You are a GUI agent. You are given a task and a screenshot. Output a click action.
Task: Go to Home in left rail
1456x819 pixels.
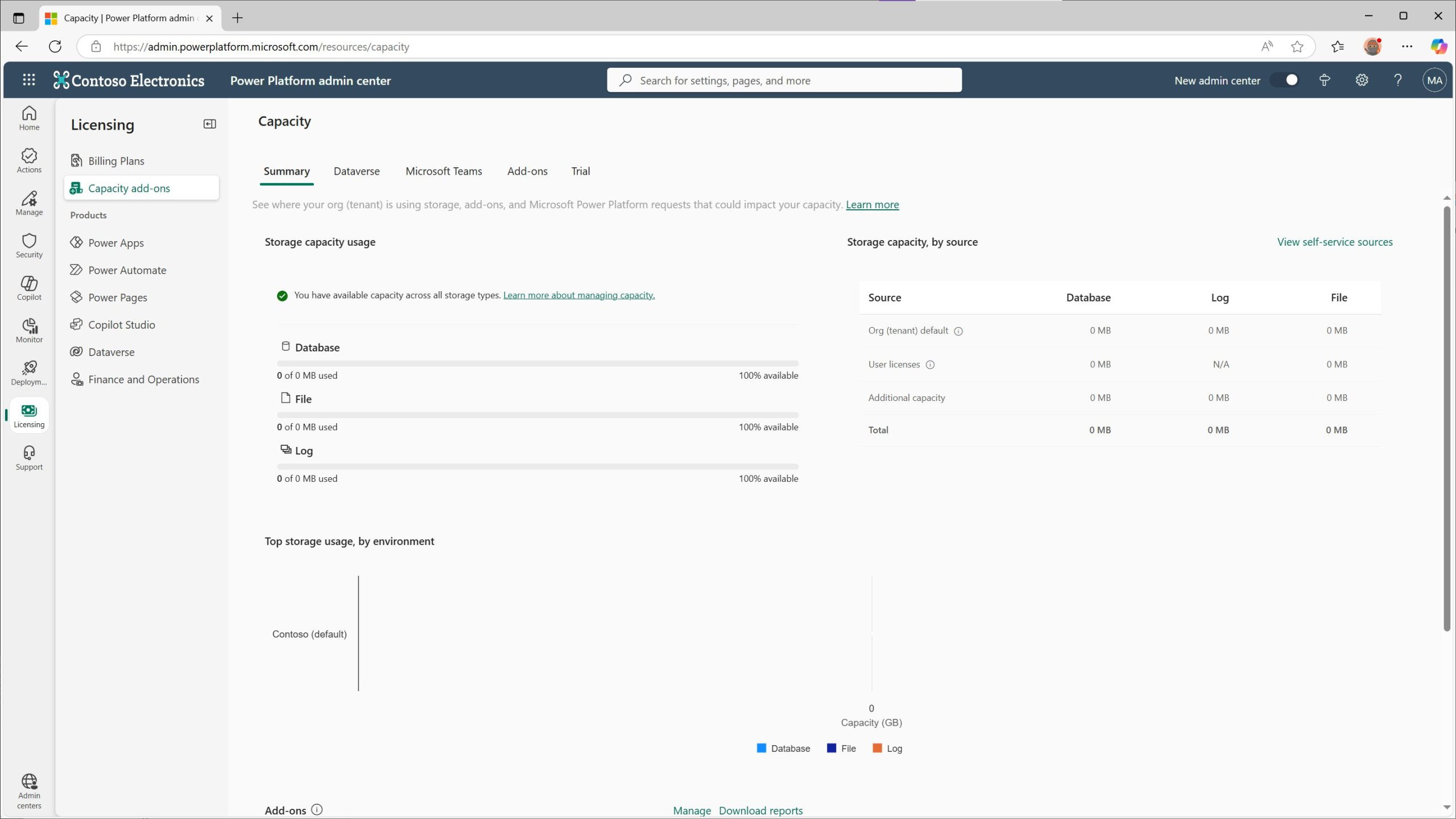click(x=29, y=118)
